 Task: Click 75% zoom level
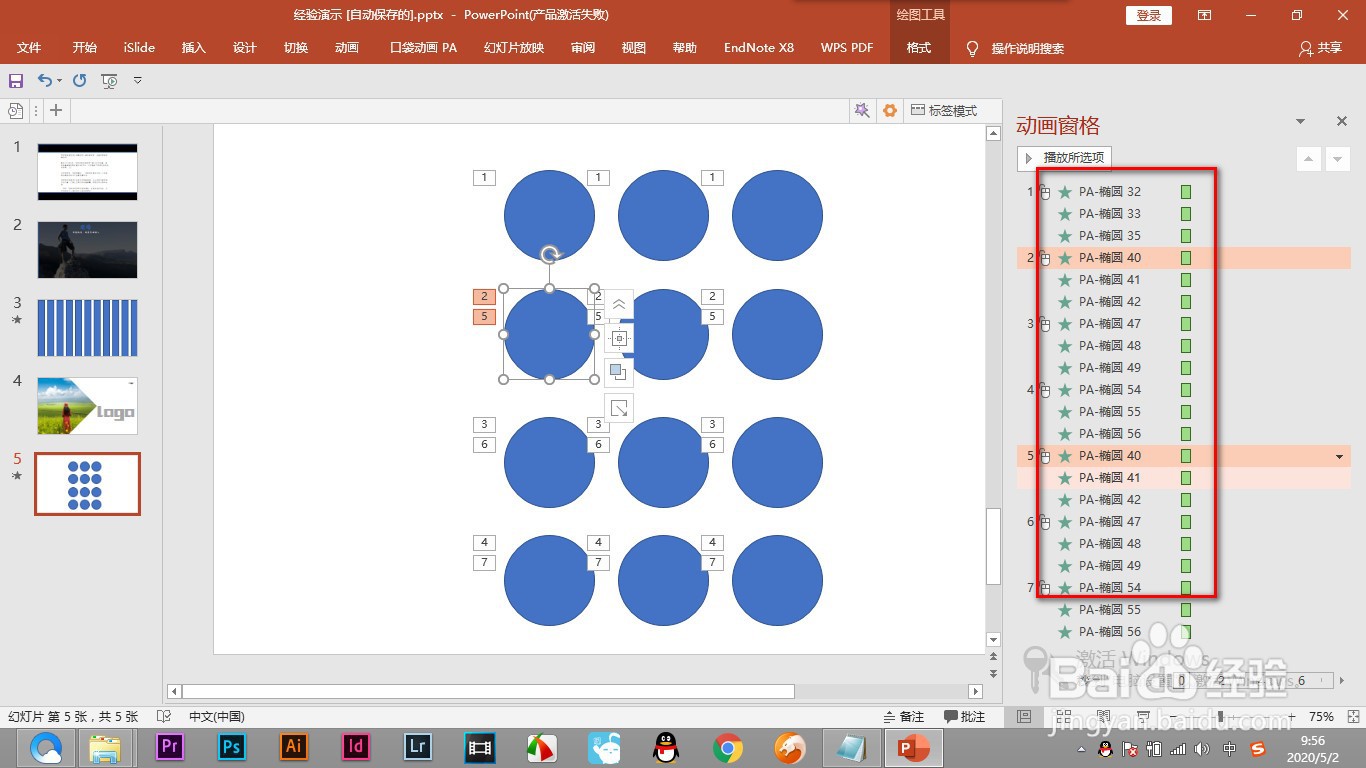(1322, 717)
